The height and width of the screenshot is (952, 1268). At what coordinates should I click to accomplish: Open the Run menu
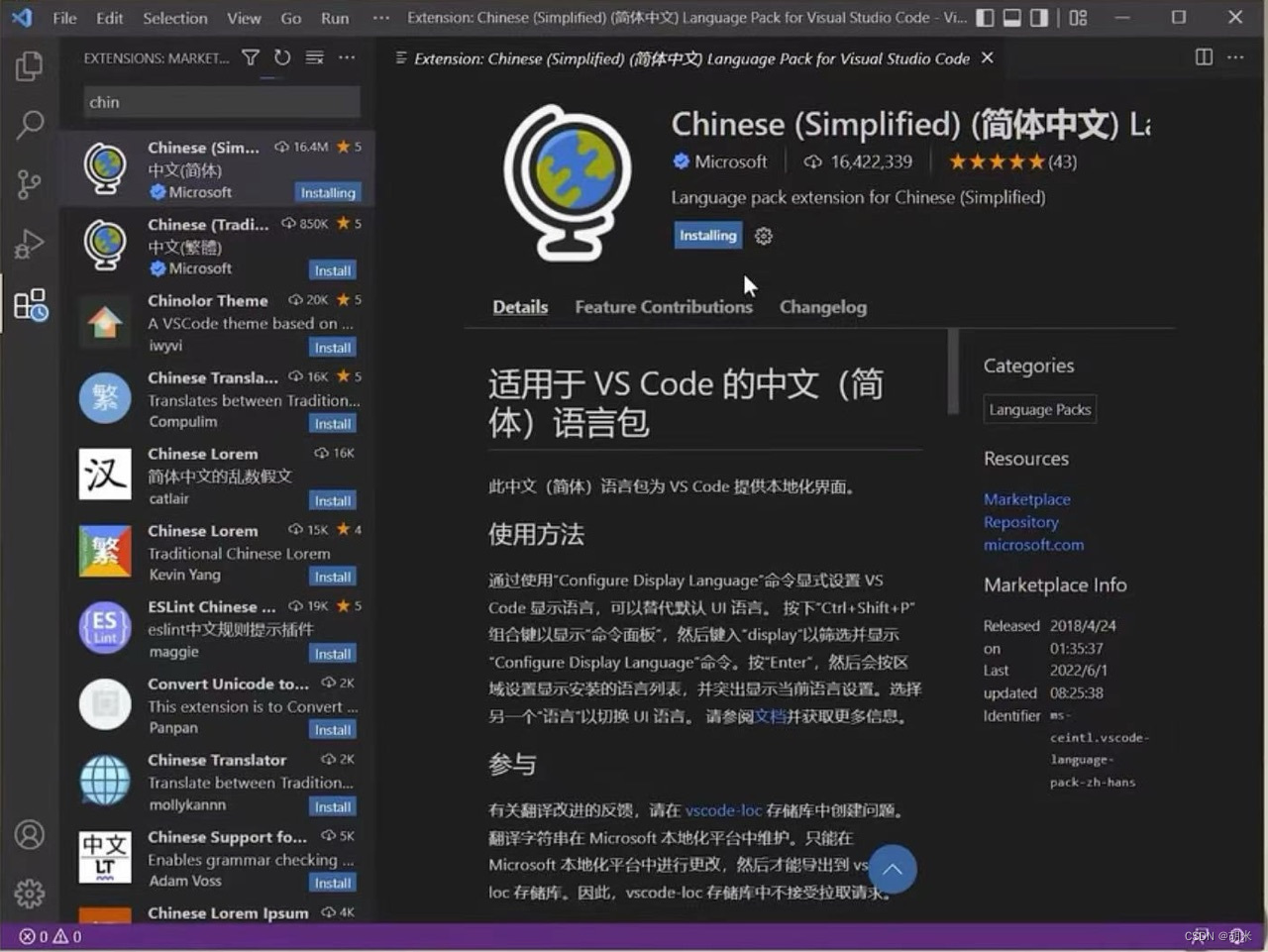[x=335, y=18]
